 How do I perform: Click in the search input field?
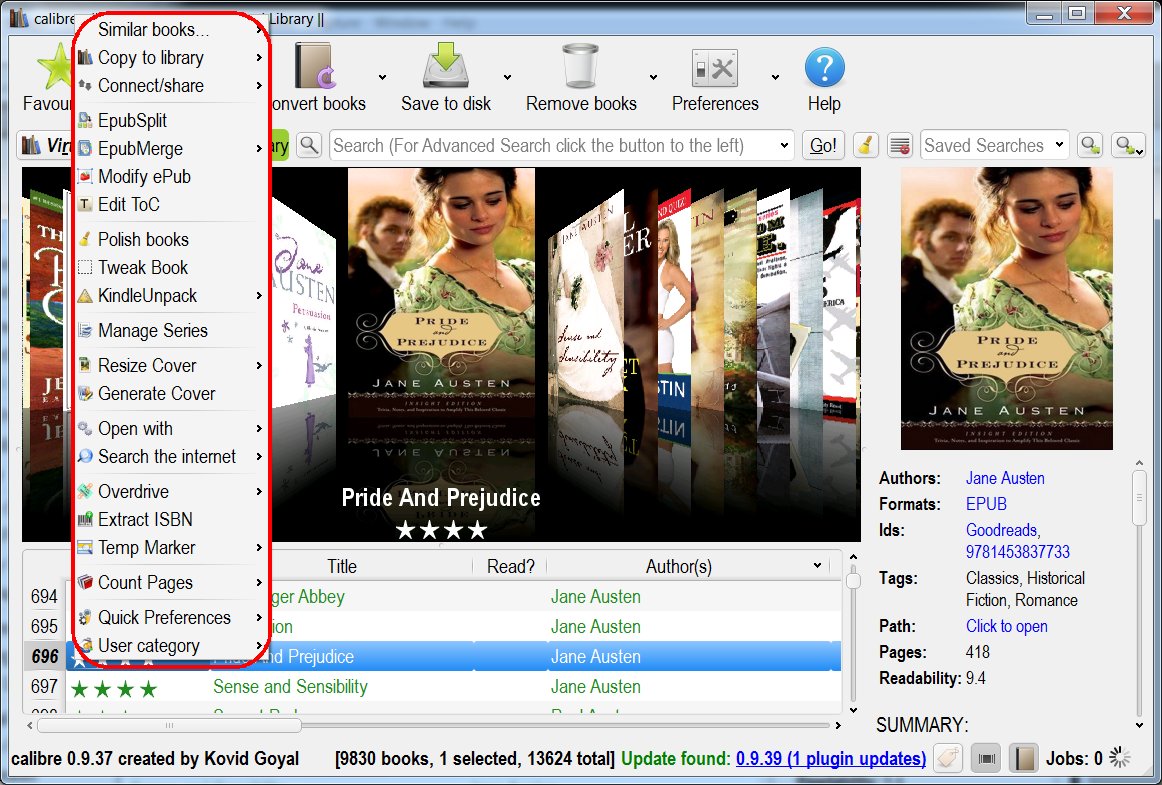click(552, 145)
